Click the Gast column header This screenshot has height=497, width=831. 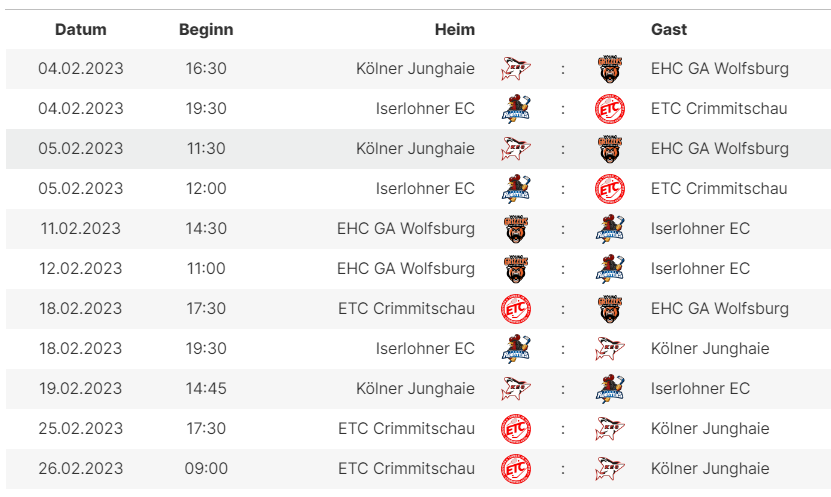669,29
